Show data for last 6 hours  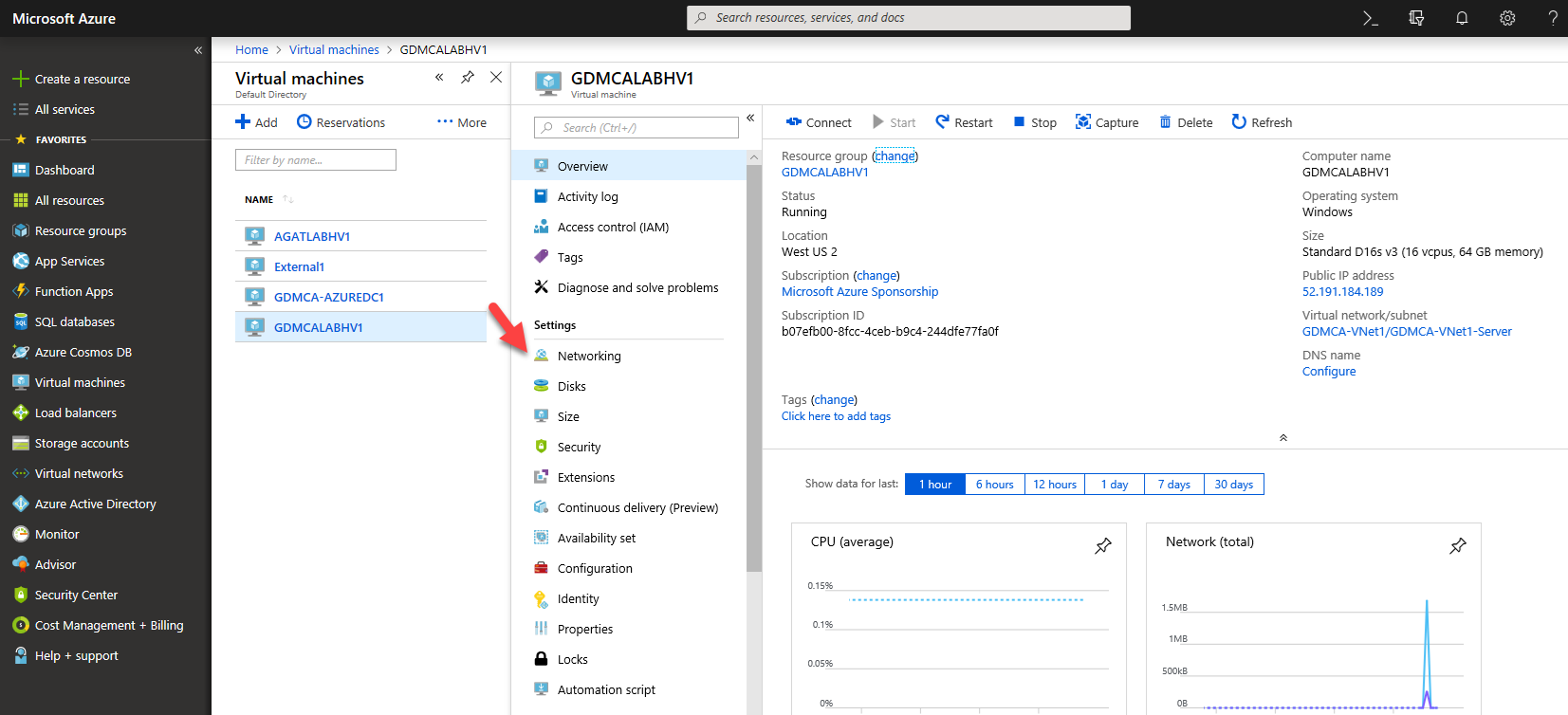click(995, 485)
